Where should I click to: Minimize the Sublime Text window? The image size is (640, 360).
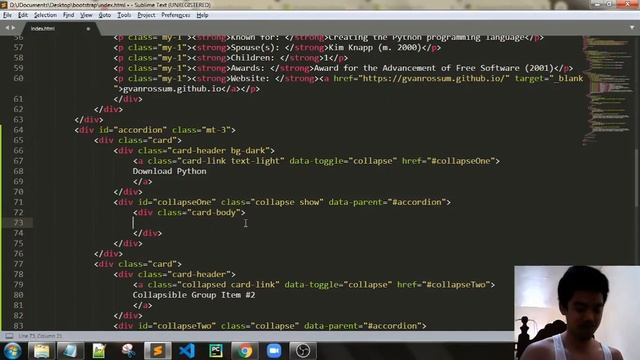(598, 4)
